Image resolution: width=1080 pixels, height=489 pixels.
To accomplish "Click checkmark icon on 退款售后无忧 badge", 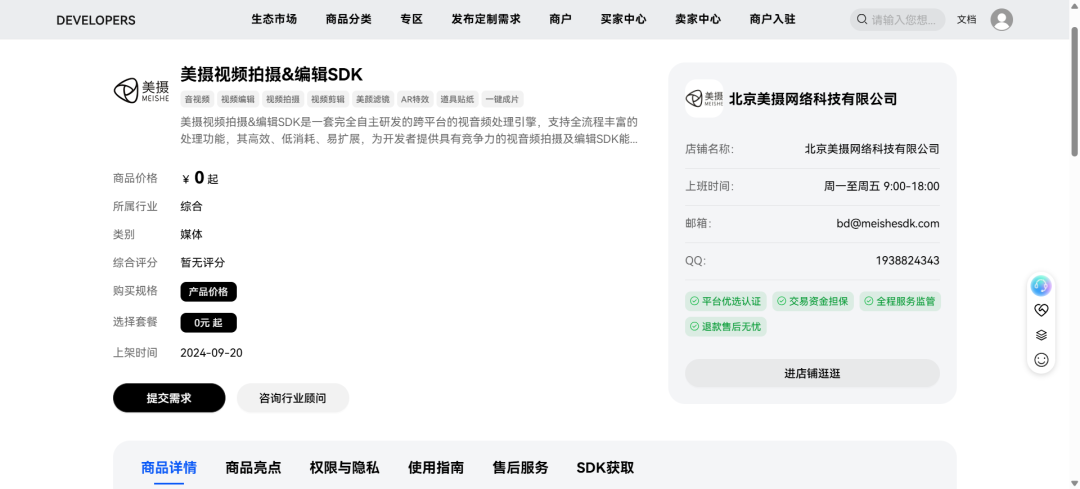I will [x=694, y=327].
